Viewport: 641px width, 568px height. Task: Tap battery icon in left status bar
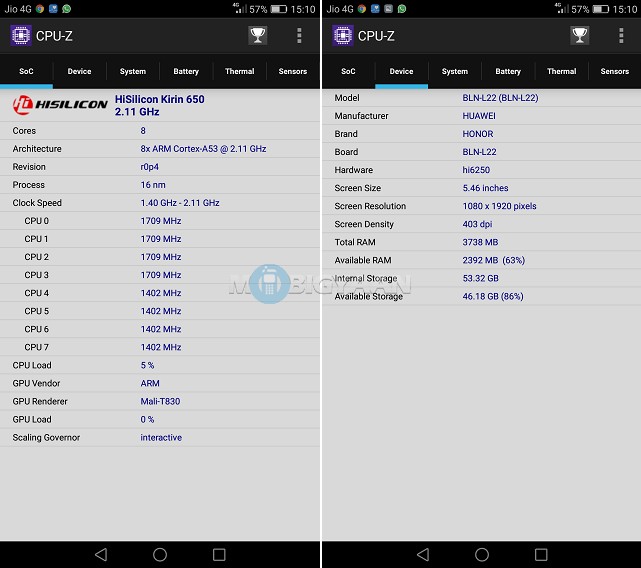(278, 9)
